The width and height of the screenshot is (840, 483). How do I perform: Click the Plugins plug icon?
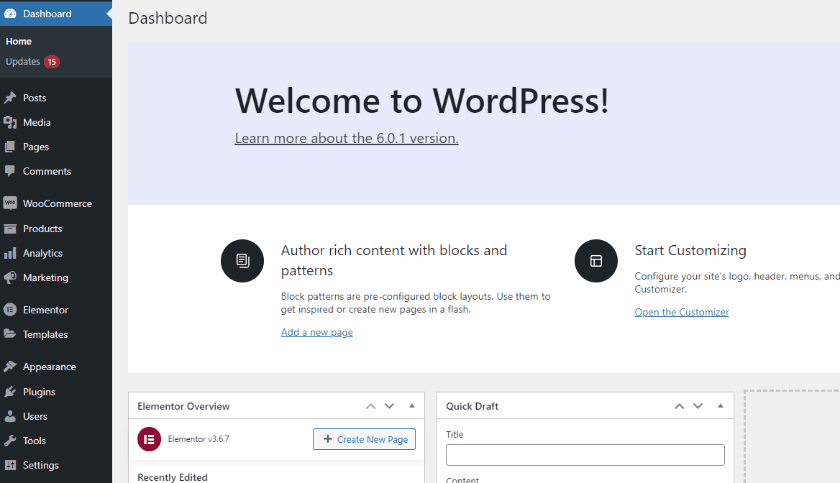tap(10, 391)
